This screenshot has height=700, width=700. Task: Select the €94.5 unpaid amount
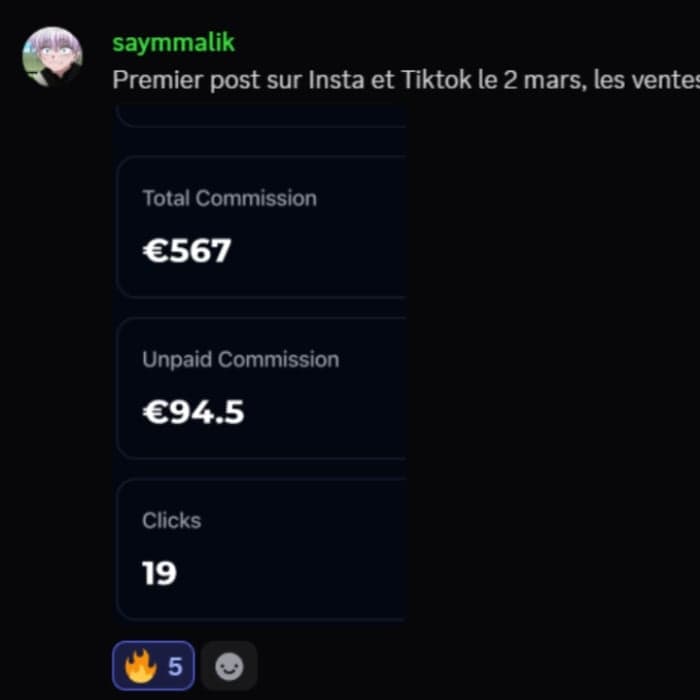[x=193, y=412]
